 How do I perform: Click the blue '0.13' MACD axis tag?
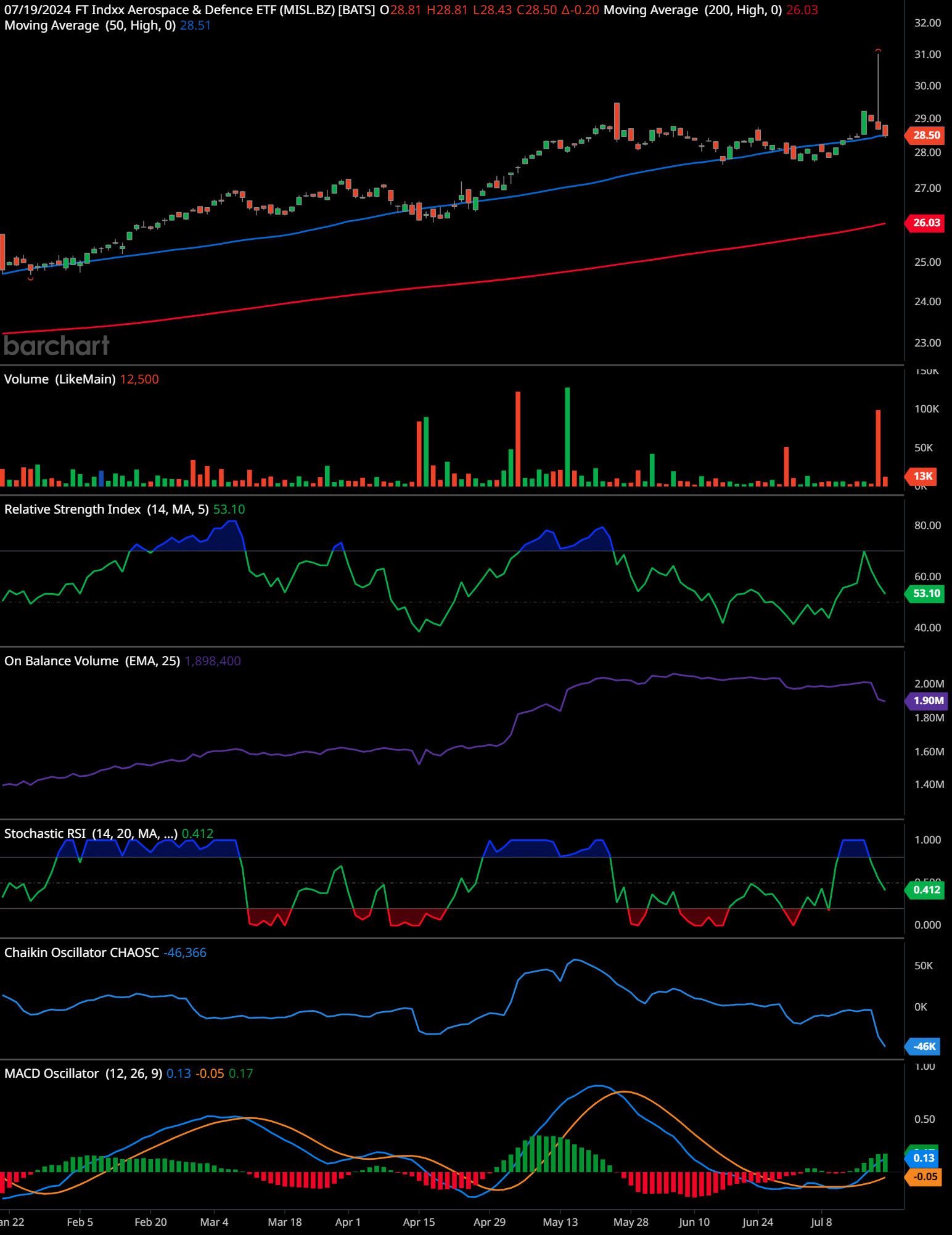coord(922,1158)
